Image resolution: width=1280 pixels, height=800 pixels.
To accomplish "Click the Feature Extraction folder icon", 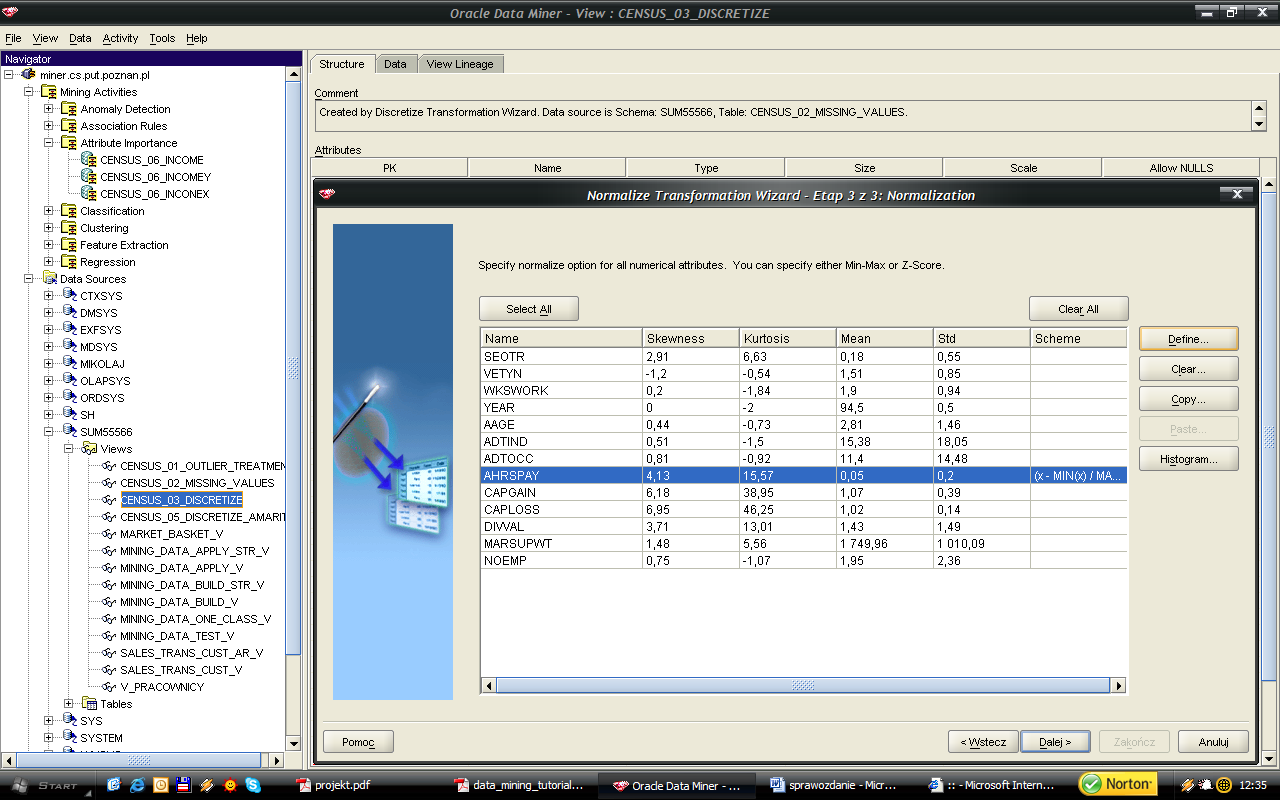I will pyautogui.click(x=69, y=245).
